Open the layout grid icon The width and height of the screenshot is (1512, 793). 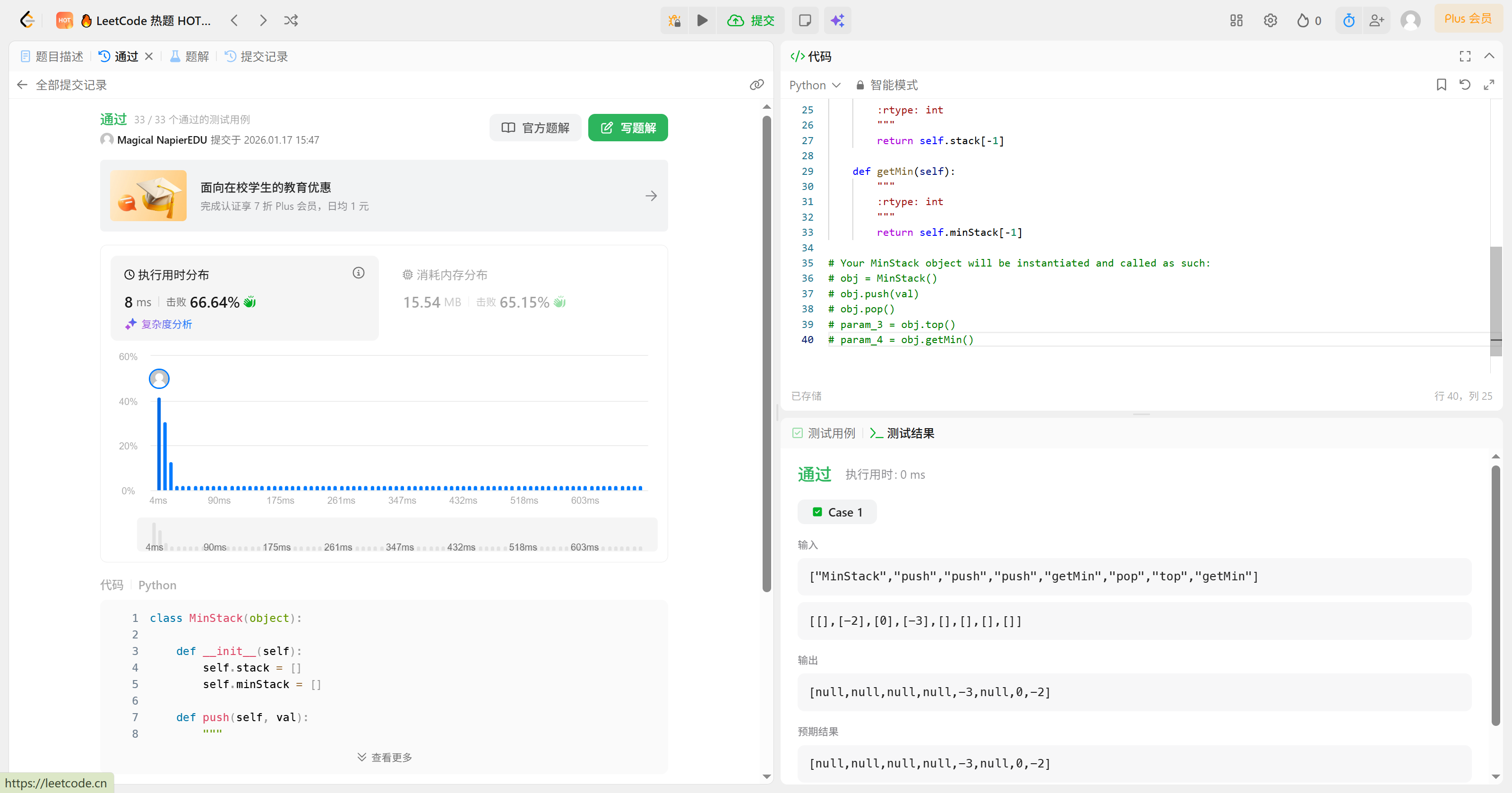1236,20
